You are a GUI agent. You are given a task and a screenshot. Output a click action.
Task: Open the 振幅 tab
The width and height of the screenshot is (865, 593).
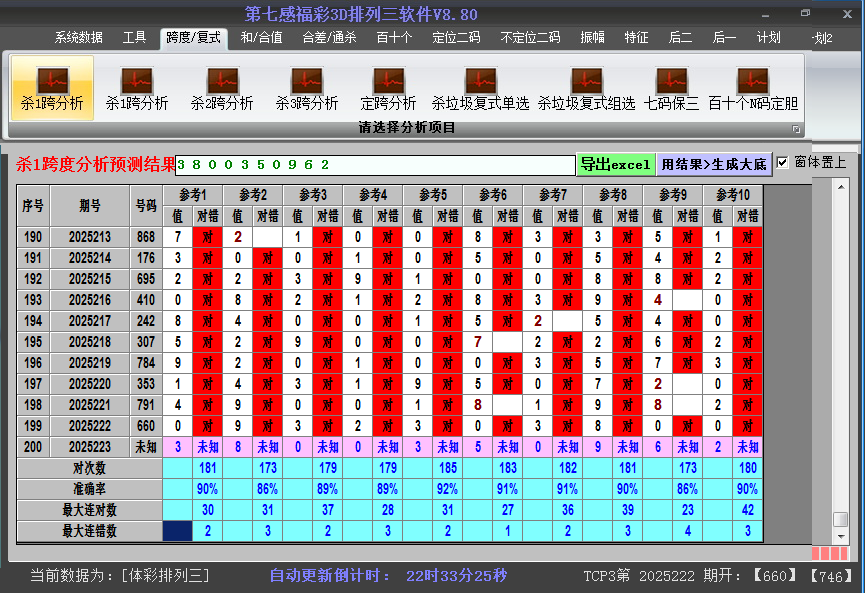(592, 38)
